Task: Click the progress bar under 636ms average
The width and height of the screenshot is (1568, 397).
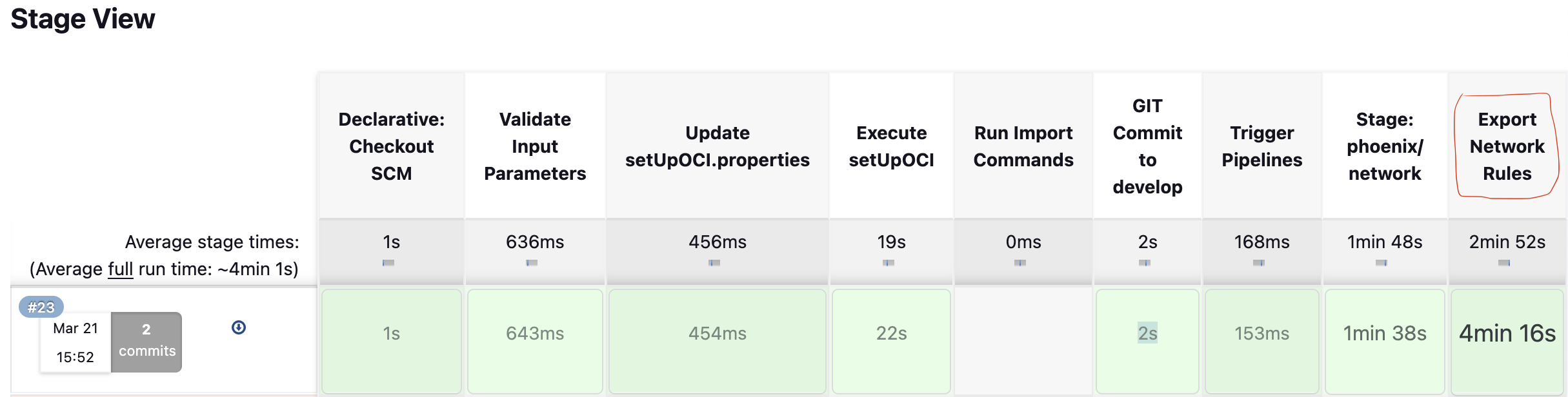Action: [x=532, y=263]
